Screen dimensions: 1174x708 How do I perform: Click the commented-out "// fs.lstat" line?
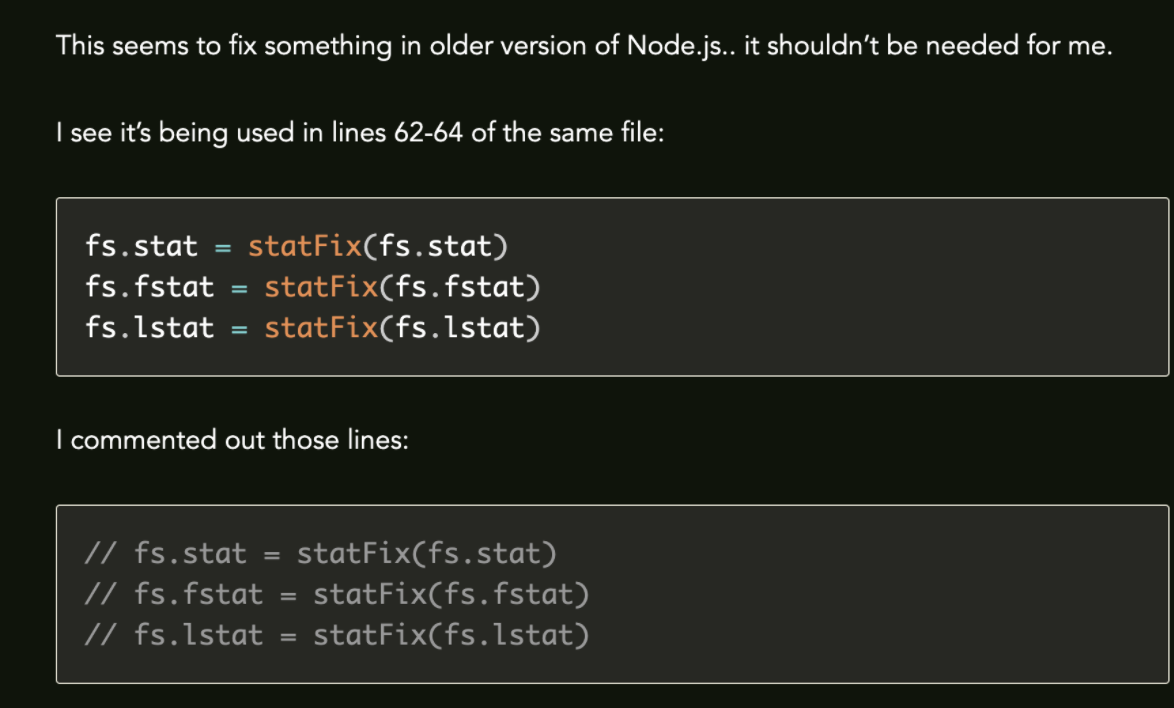pyautogui.click(x=336, y=635)
